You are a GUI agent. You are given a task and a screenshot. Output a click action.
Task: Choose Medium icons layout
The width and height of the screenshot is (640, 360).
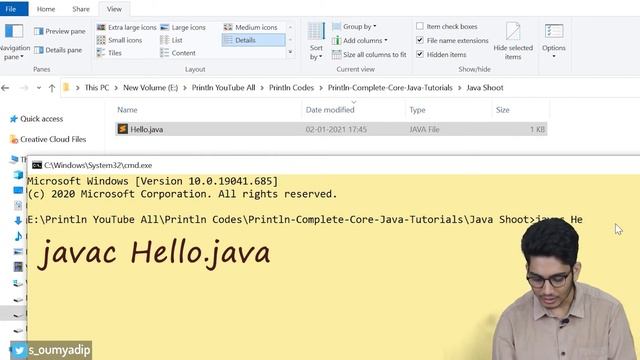(x=251, y=27)
